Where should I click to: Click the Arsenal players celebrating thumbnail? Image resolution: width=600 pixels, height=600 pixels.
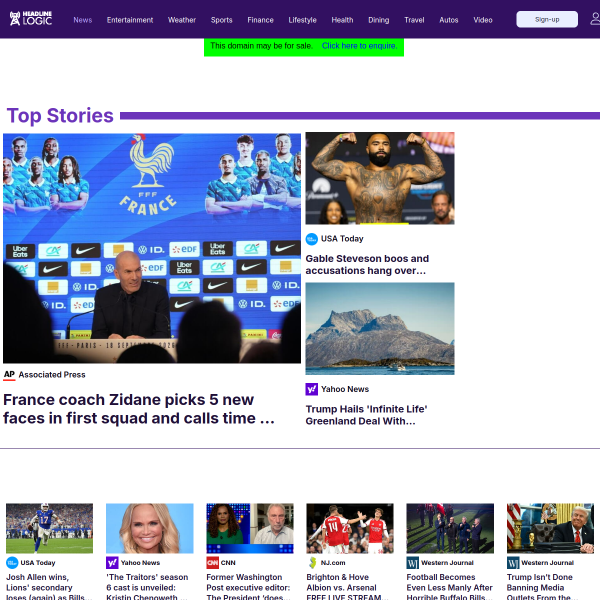click(350, 528)
